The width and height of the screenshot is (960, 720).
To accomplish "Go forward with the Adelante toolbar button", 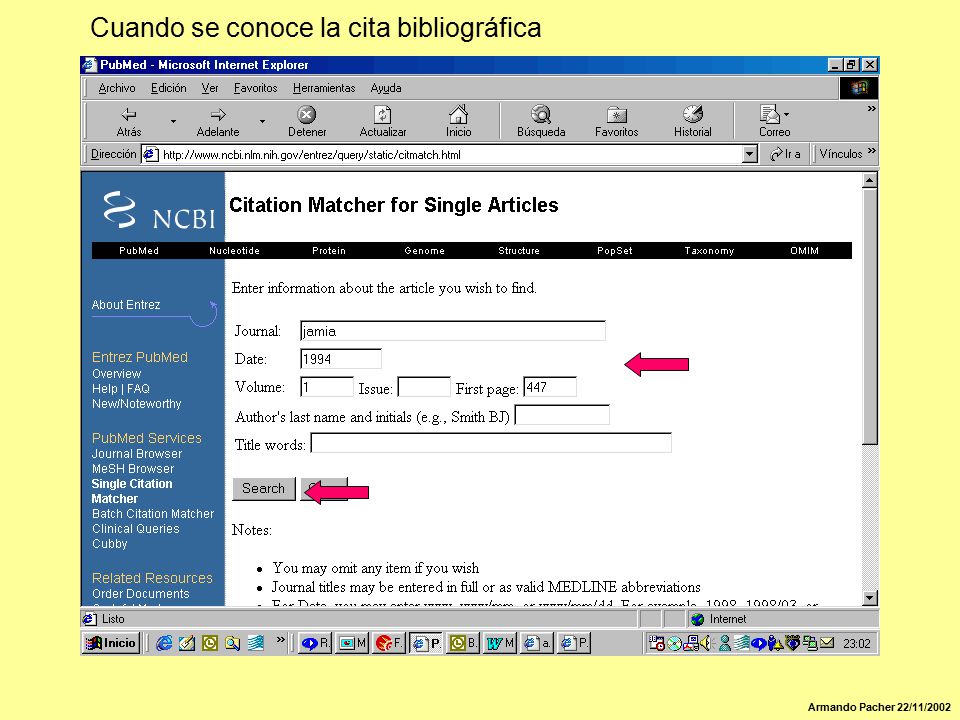I will pos(218,121).
